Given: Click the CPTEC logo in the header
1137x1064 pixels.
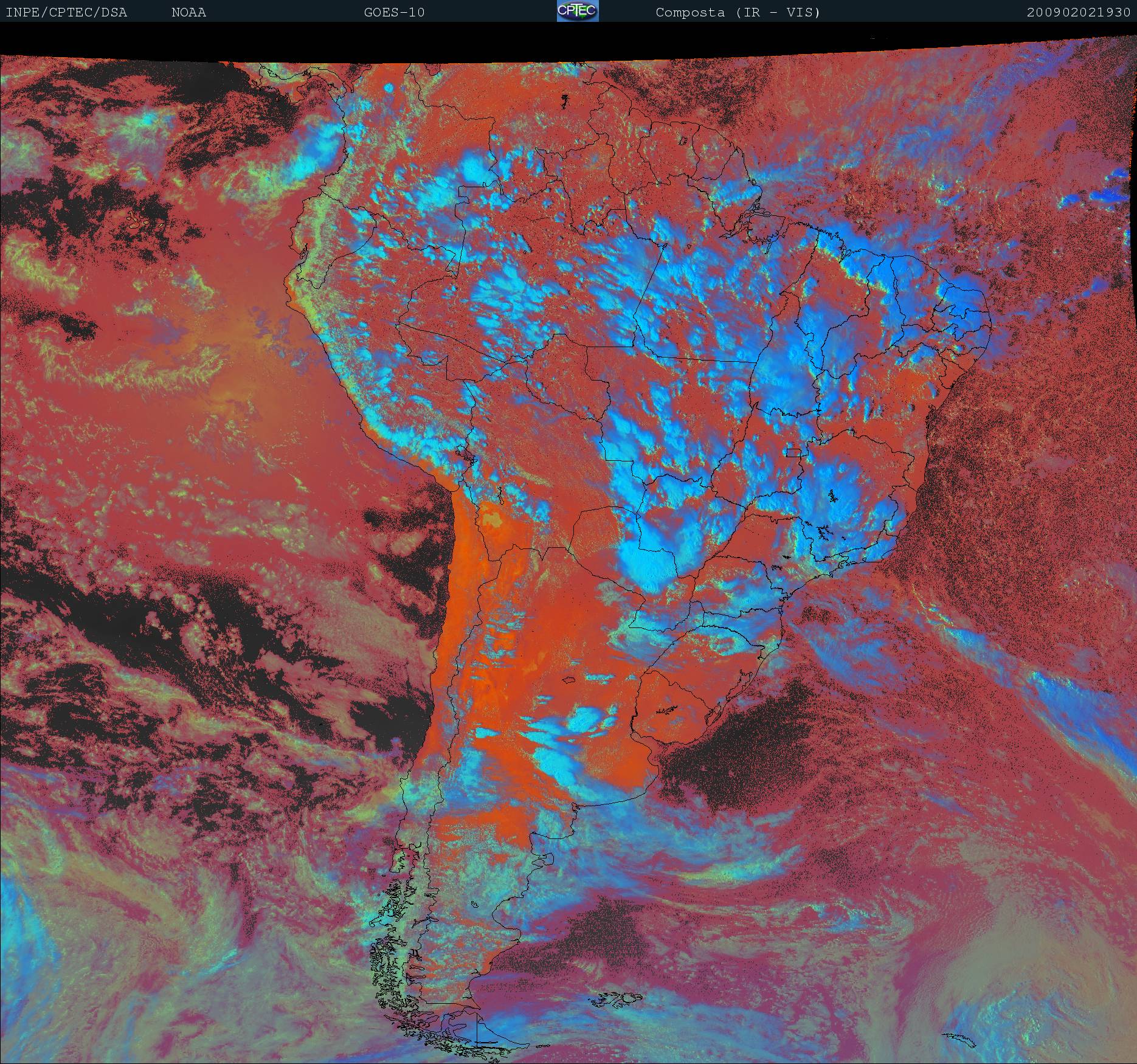Looking at the screenshot, I should [x=578, y=11].
